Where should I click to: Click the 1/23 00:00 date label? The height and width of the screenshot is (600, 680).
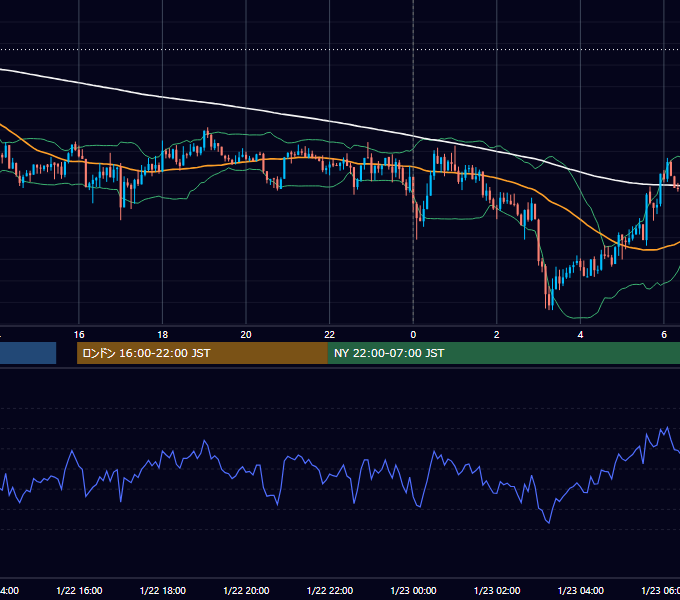pos(413,590)
